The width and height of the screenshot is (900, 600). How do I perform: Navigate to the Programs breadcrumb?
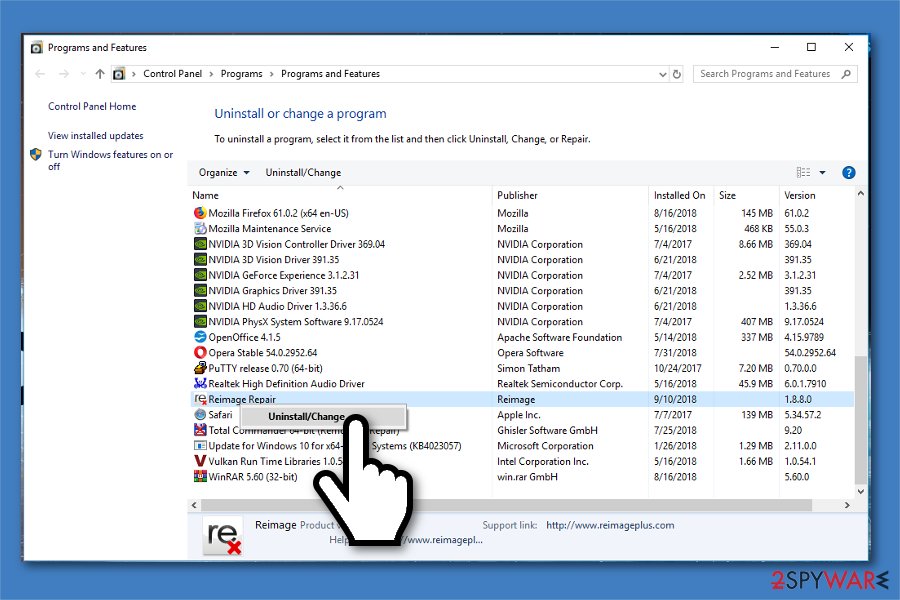(241, 74)
